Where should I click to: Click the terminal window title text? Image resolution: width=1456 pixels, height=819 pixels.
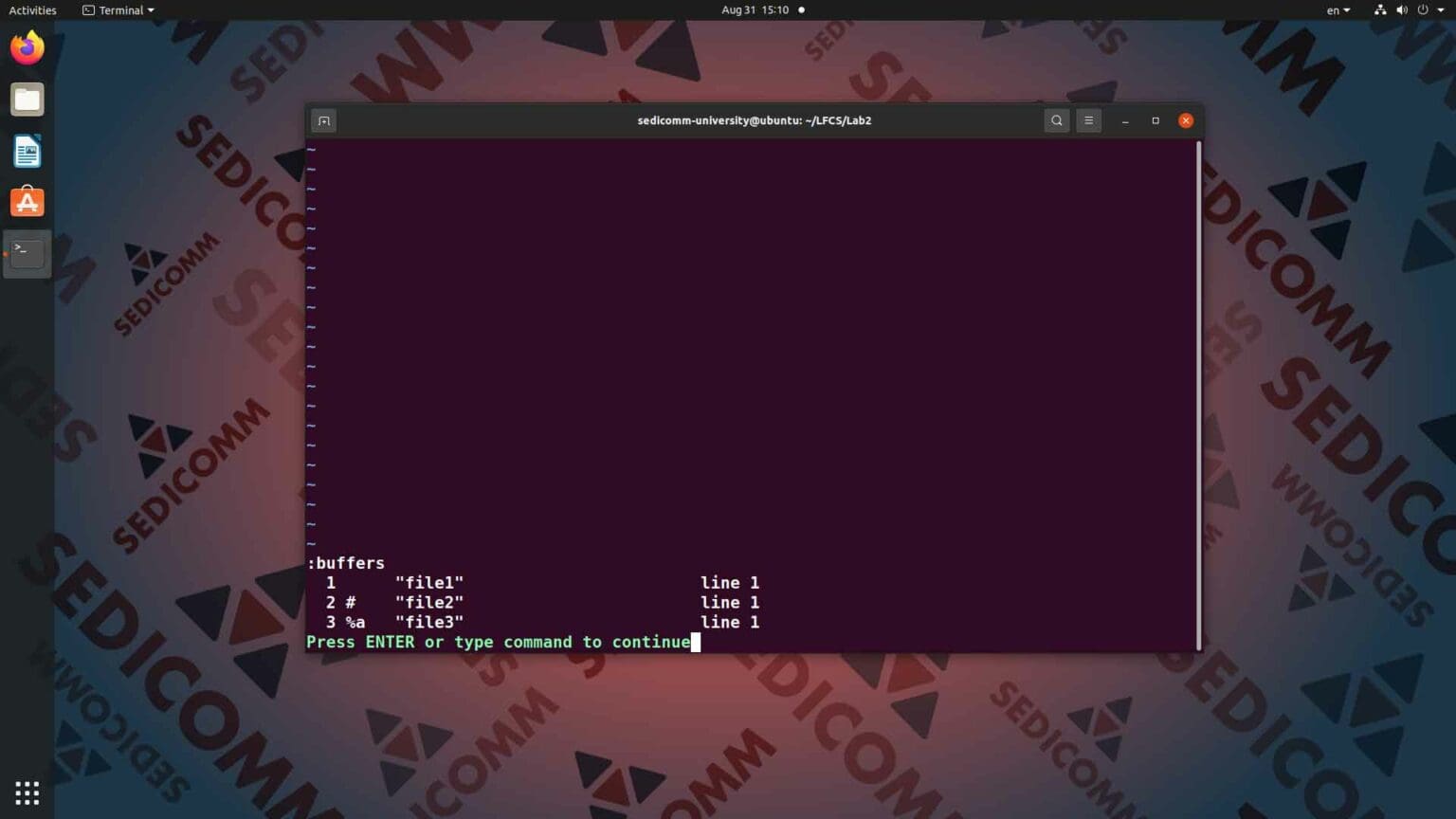tap(755, 120)
